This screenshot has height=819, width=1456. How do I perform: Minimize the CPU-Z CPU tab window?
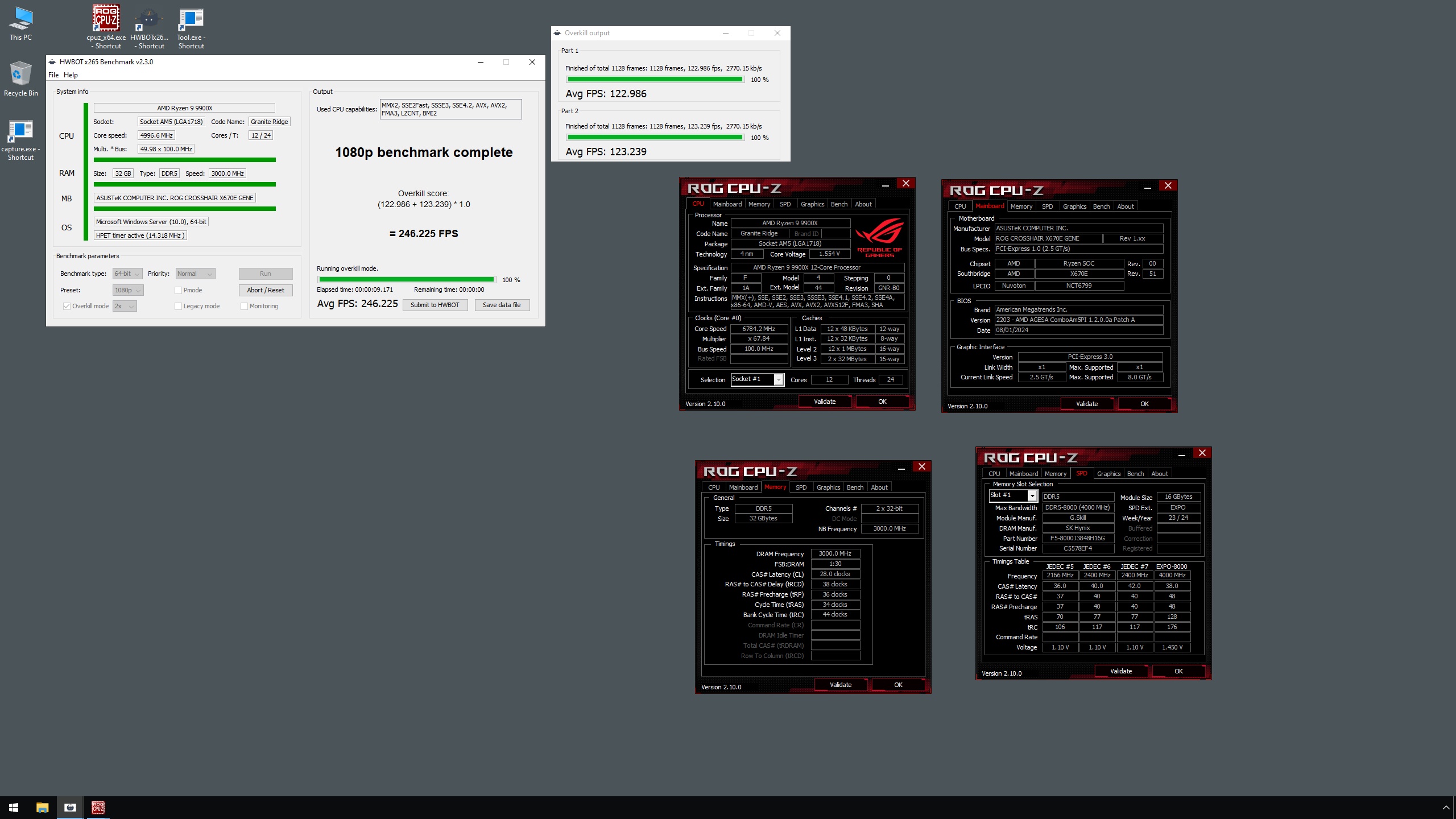(885, 184)
